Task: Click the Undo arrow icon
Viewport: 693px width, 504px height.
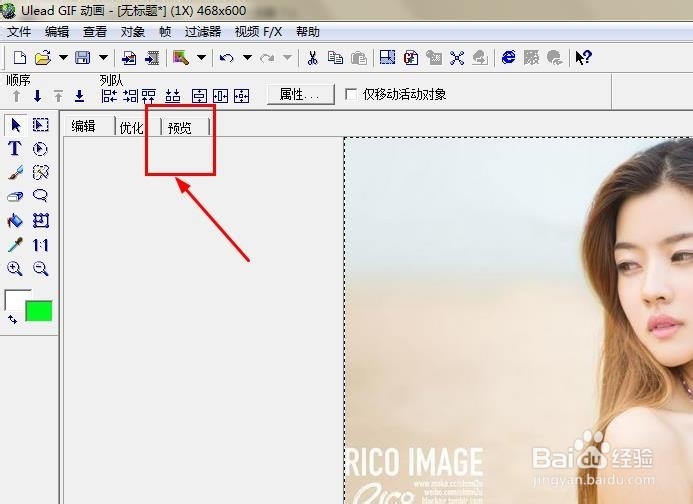Action: tap(226, 58)
